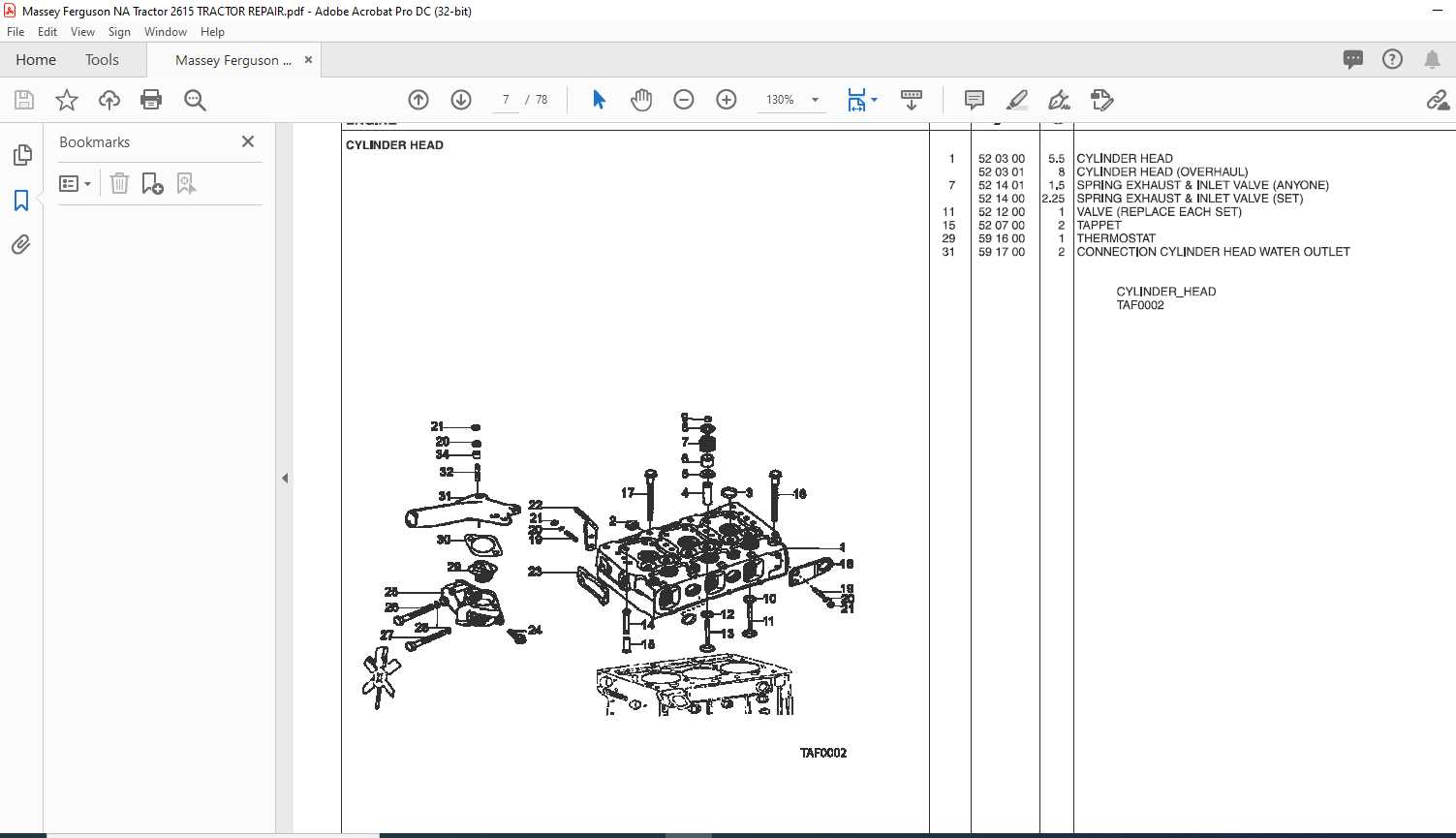The image size is (1456, 838).
Task: Open the Edit menu
Action: pyautogui.click(x=47, y=32)
